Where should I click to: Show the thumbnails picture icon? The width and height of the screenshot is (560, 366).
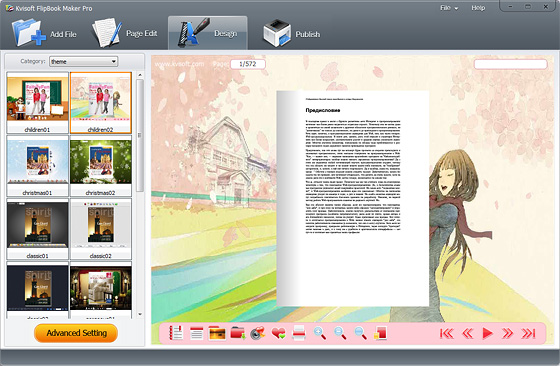[x=217, y=333]
